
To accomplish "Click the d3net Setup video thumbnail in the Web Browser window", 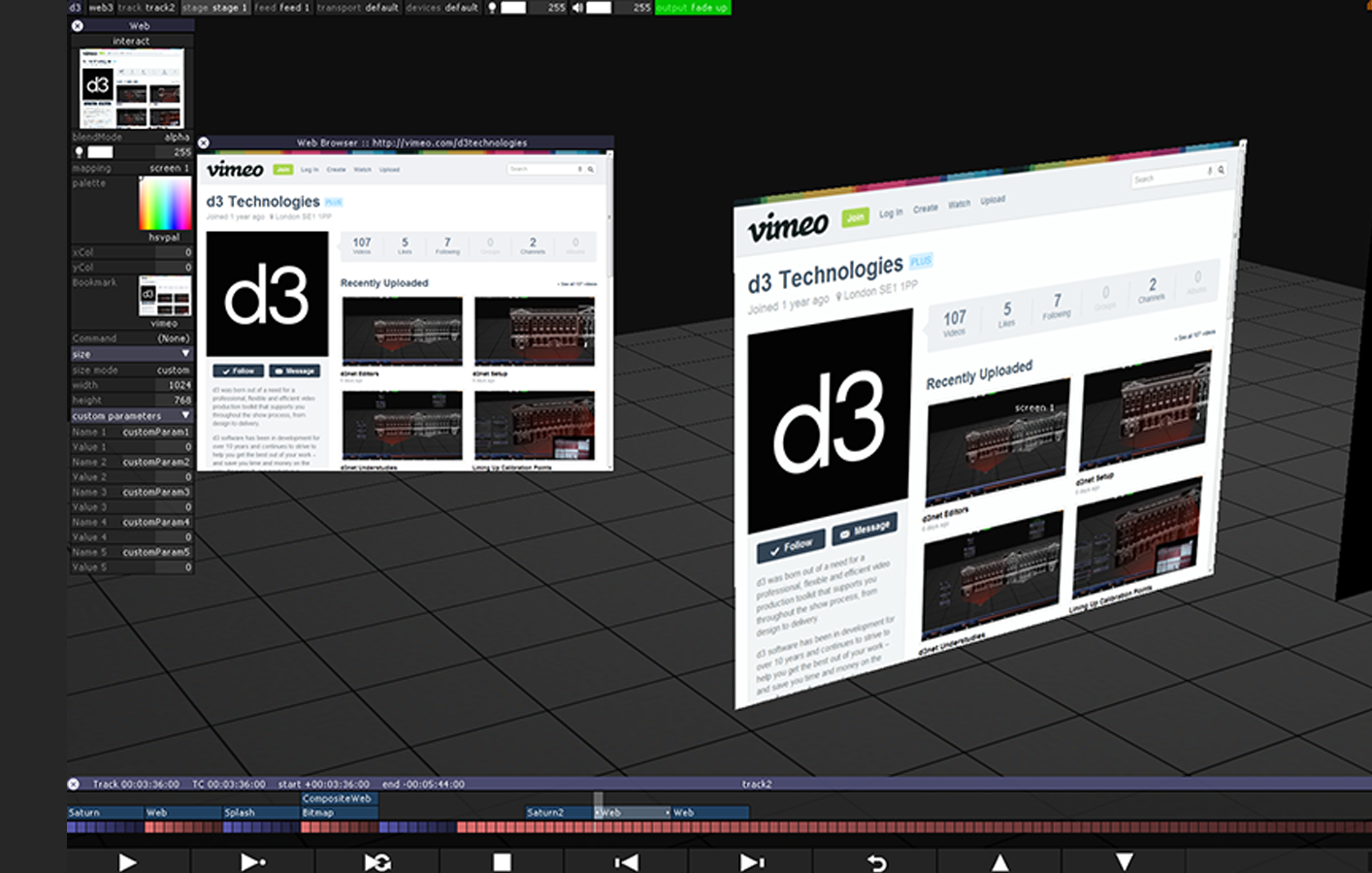I will [535, 331].
